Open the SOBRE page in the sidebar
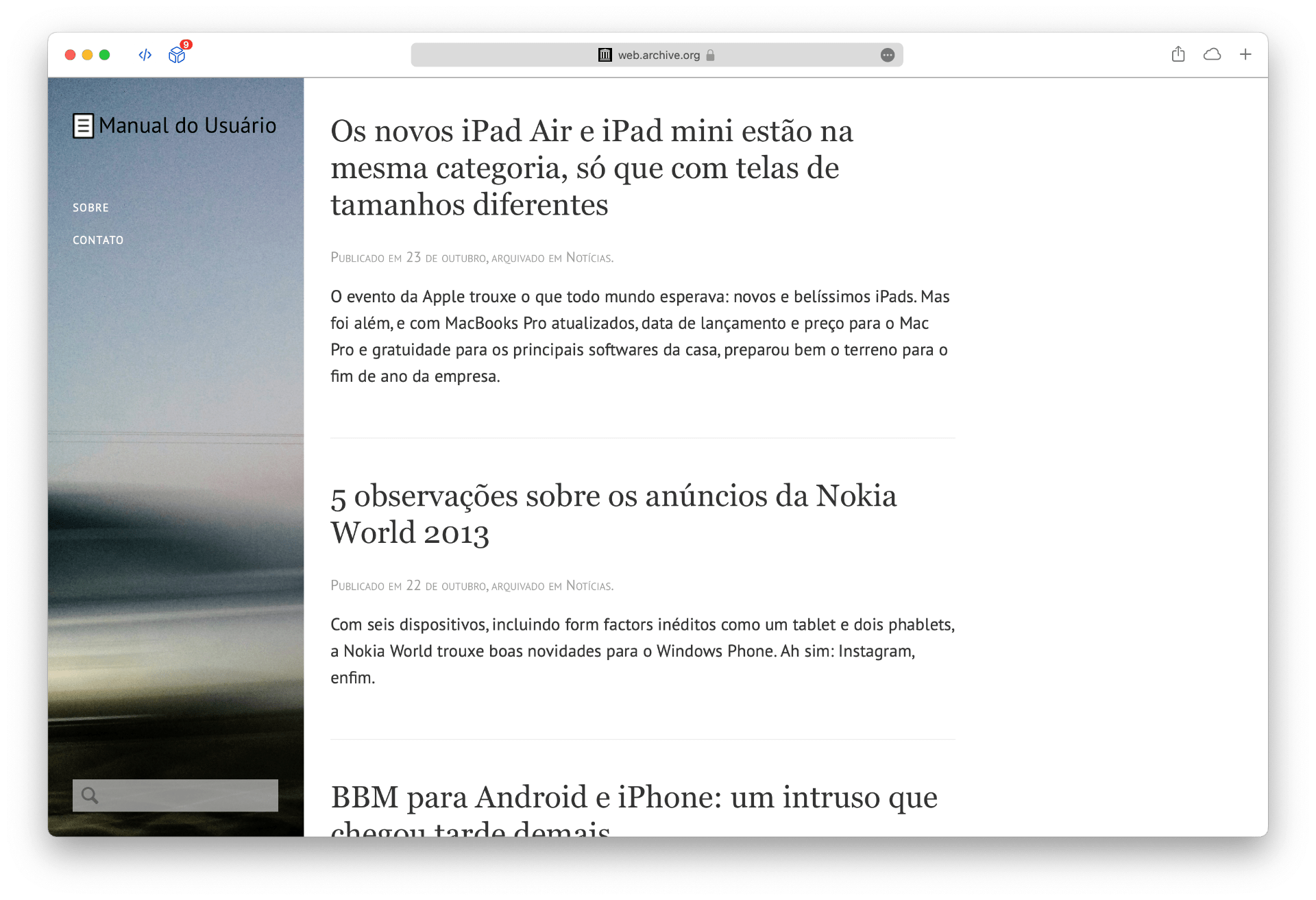This screenshot has width=1316, height=900. click(90, 207)
